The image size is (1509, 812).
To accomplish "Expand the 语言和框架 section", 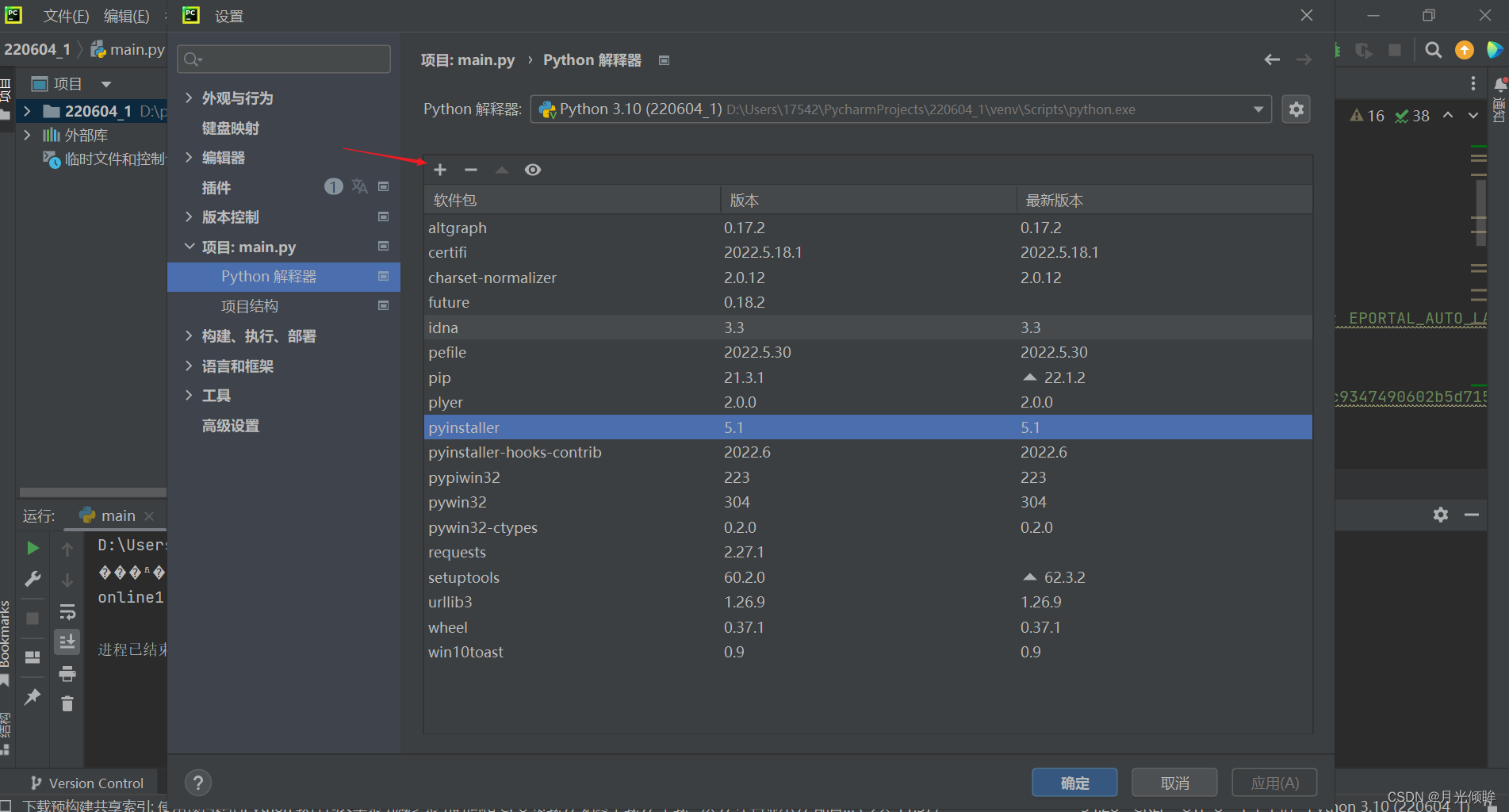I will coord(189,366).
